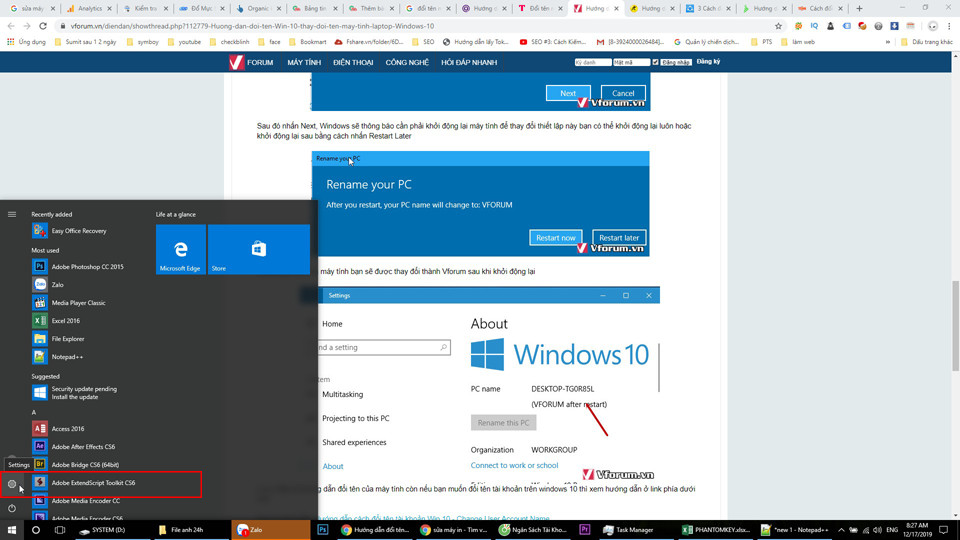This screenshot has height=540, width=960.
Task: Bookmark this page with star icon
Action: (778, 26)
